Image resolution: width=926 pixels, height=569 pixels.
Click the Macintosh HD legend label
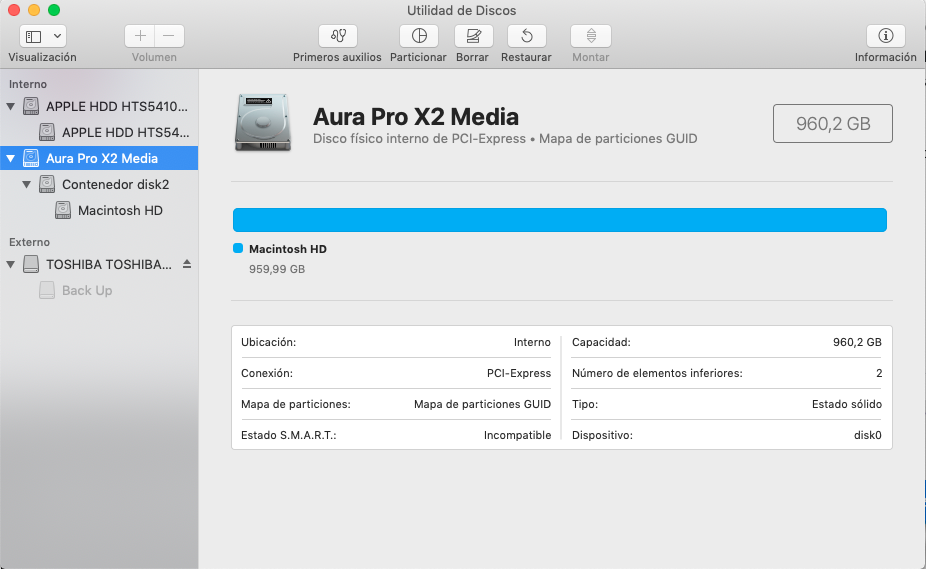[288, 249]
